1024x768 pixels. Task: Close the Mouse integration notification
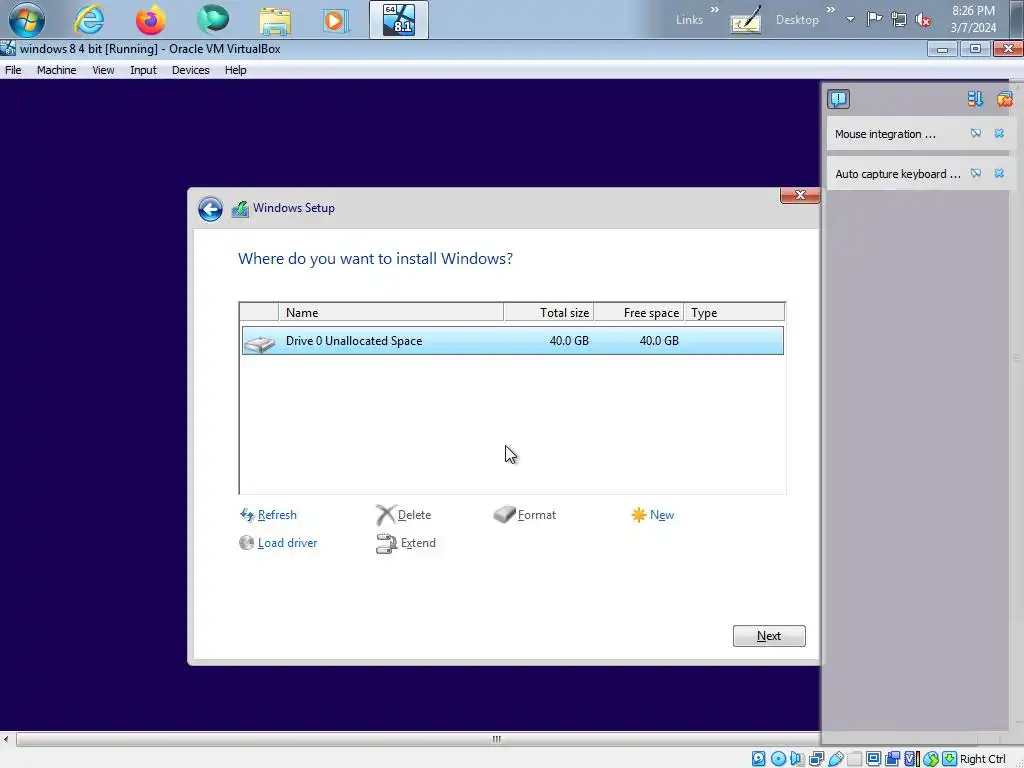pyautogui.click(x=999, y=134)
